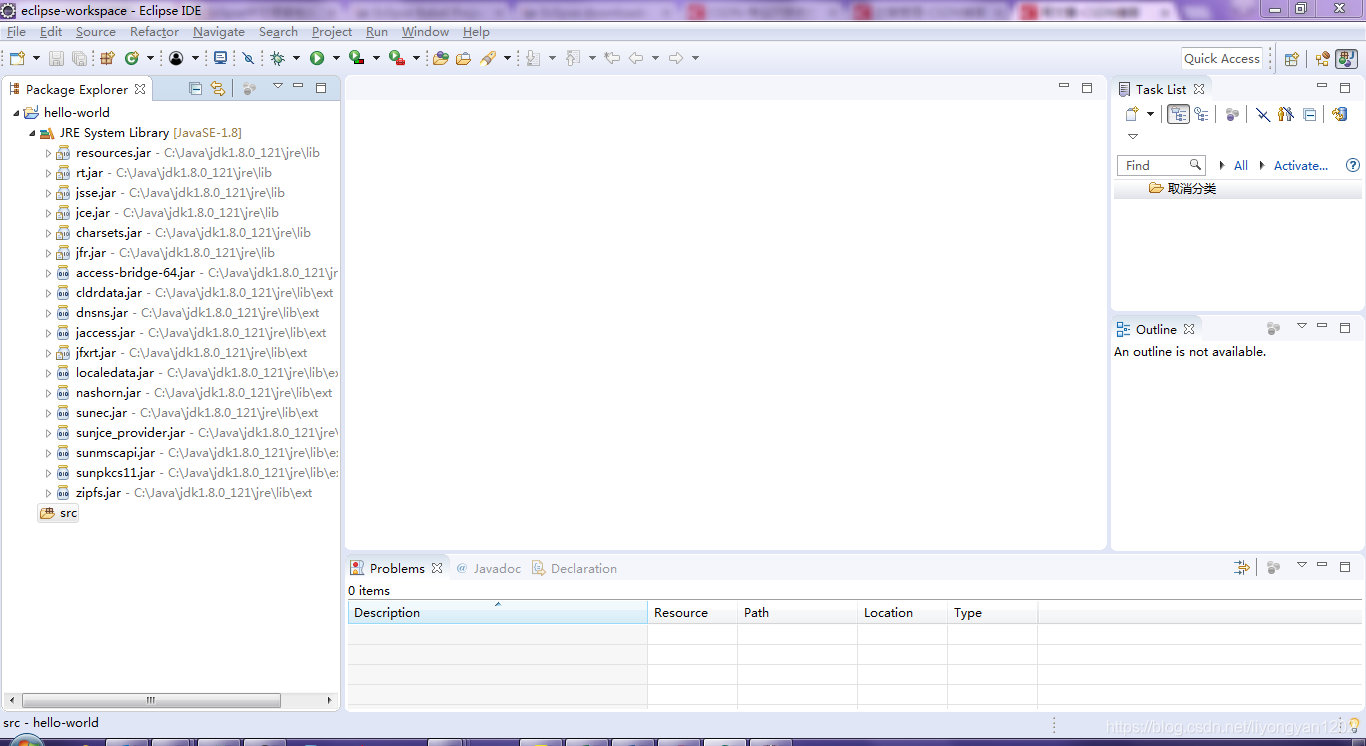Viewport: 1366px width, 746px height.
Task: Collapse the JRE System Library node
Action: point(32,133)
